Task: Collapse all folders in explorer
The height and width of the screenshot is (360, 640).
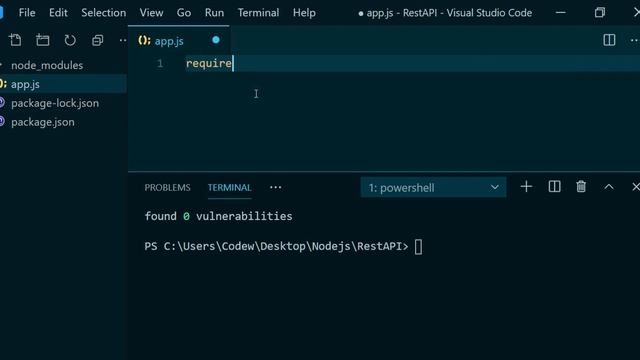Action: click(x=97, y=40)
